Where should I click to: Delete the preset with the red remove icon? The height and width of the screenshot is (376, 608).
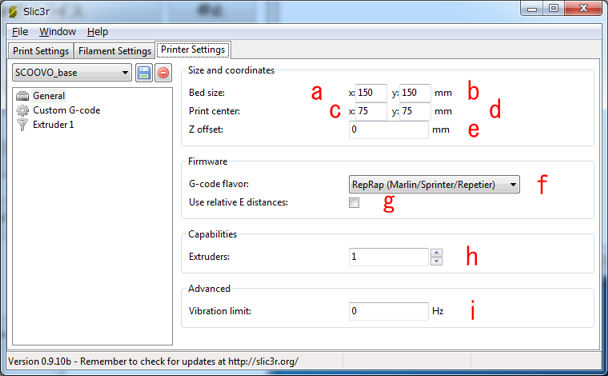(x=163, y=73)
